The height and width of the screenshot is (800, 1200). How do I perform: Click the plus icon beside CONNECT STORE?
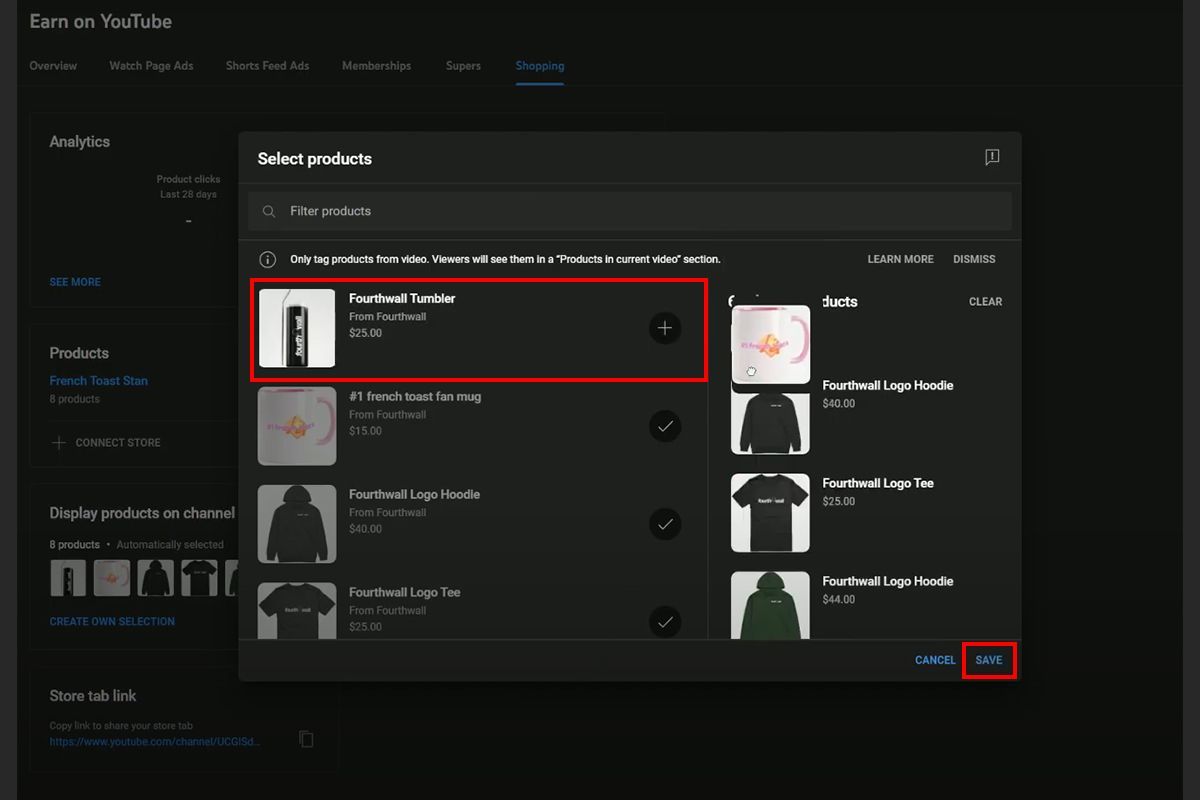(58, 442)
